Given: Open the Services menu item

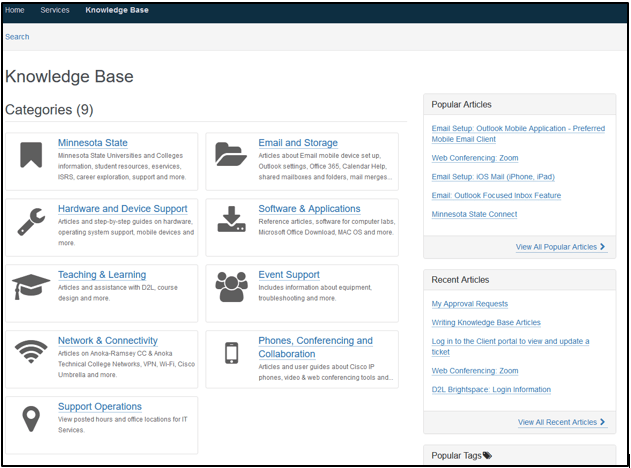Looking at the screenshot, I should [x=55, y=10].
